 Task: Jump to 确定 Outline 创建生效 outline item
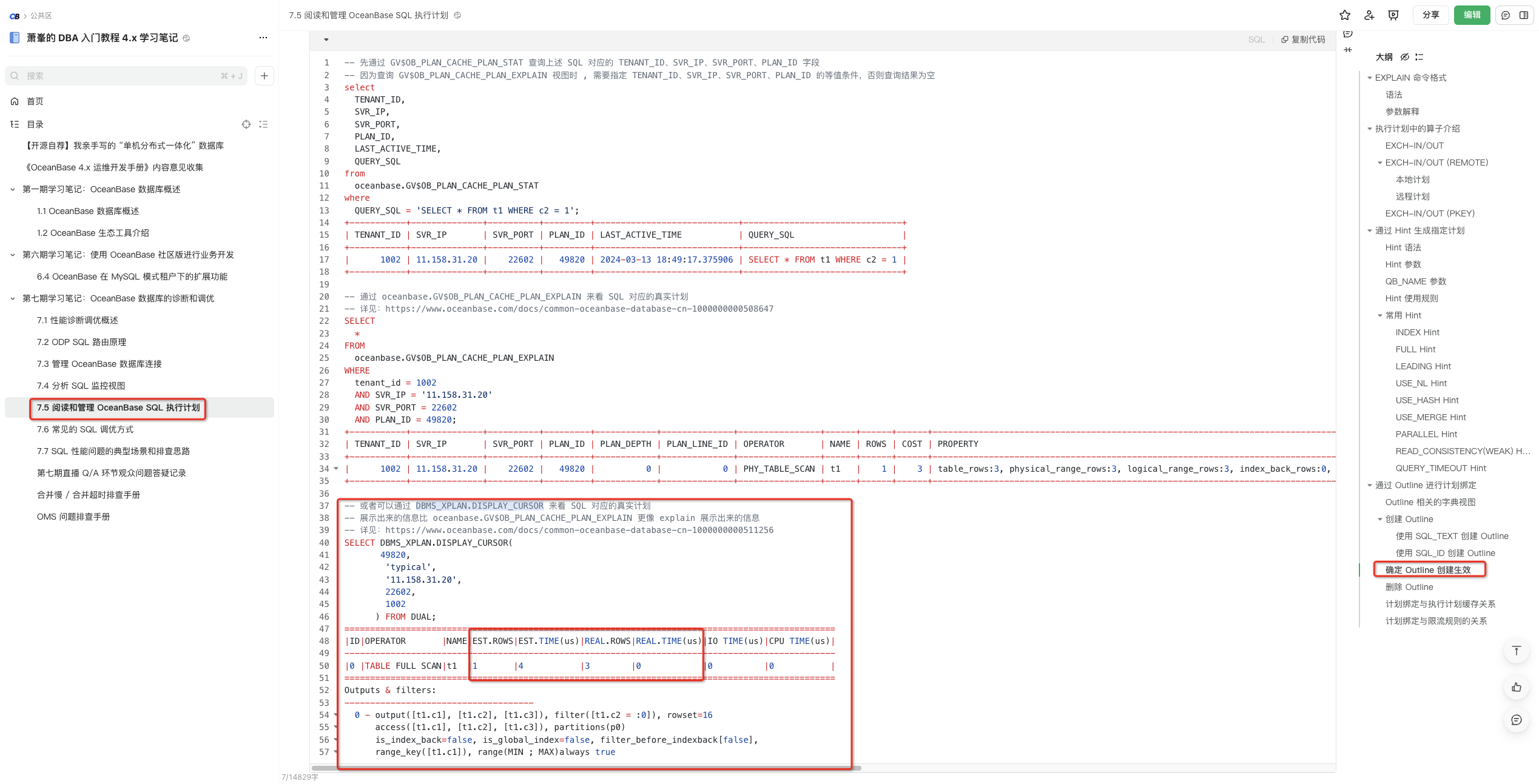tap(1428, 570)
